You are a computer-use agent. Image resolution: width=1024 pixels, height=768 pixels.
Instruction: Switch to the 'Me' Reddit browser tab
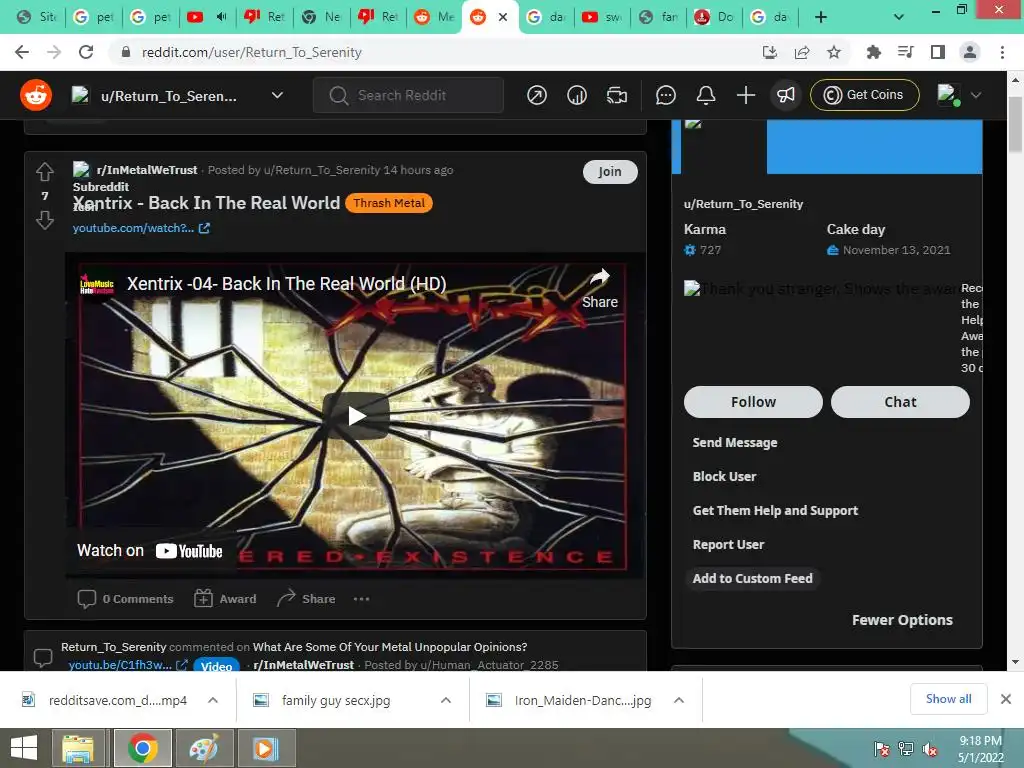point(434,17)
